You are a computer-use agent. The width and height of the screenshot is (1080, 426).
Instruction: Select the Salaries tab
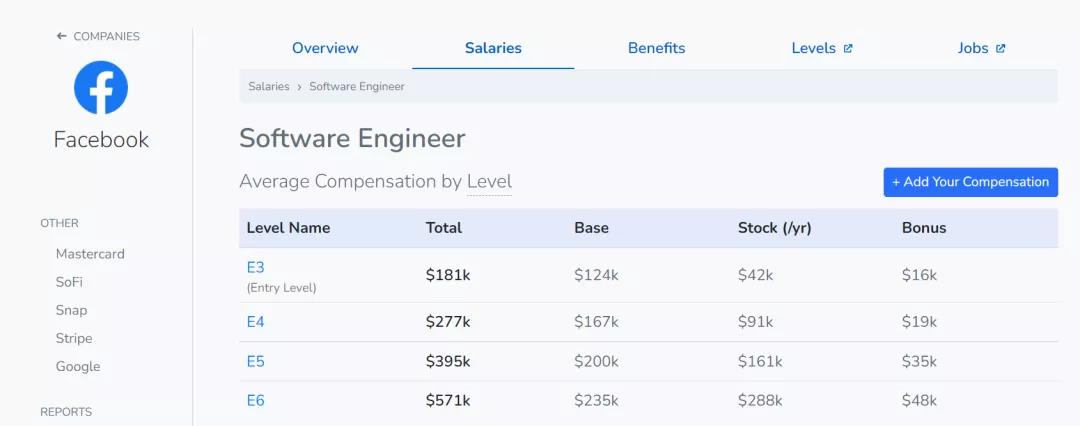(x=493, y=48)
